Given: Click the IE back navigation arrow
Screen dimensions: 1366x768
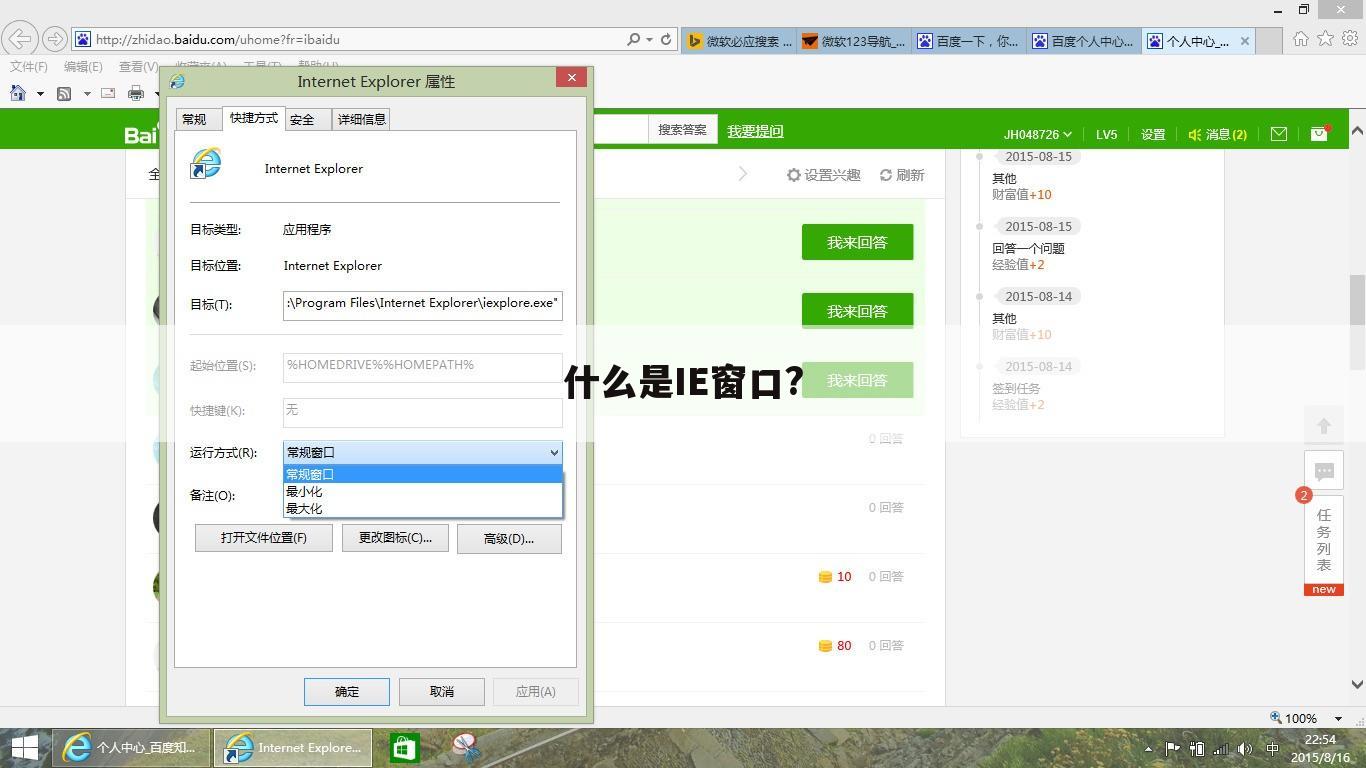Looking at the screenshot, I should [19, 39].
